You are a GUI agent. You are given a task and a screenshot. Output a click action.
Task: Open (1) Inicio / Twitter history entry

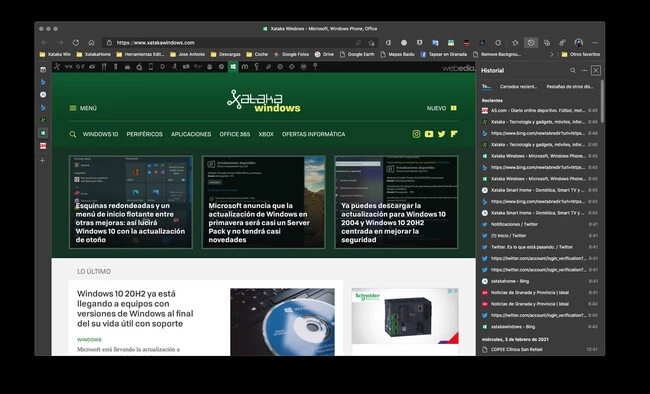point(540,236)
